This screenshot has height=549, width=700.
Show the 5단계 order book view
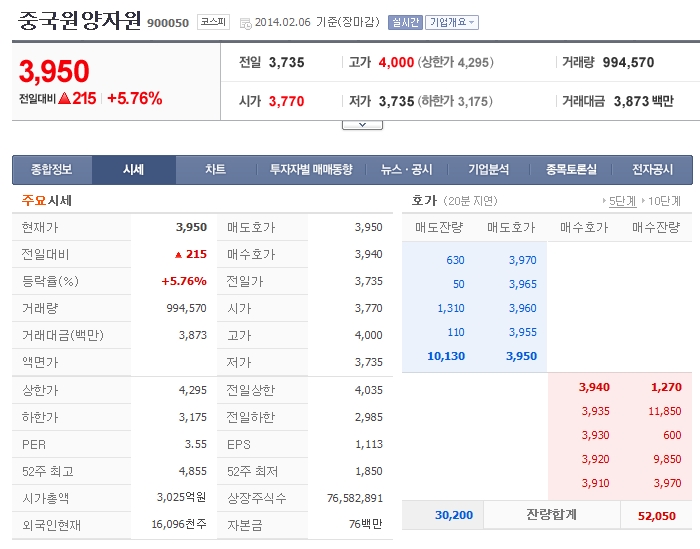(x=622, y=201)
